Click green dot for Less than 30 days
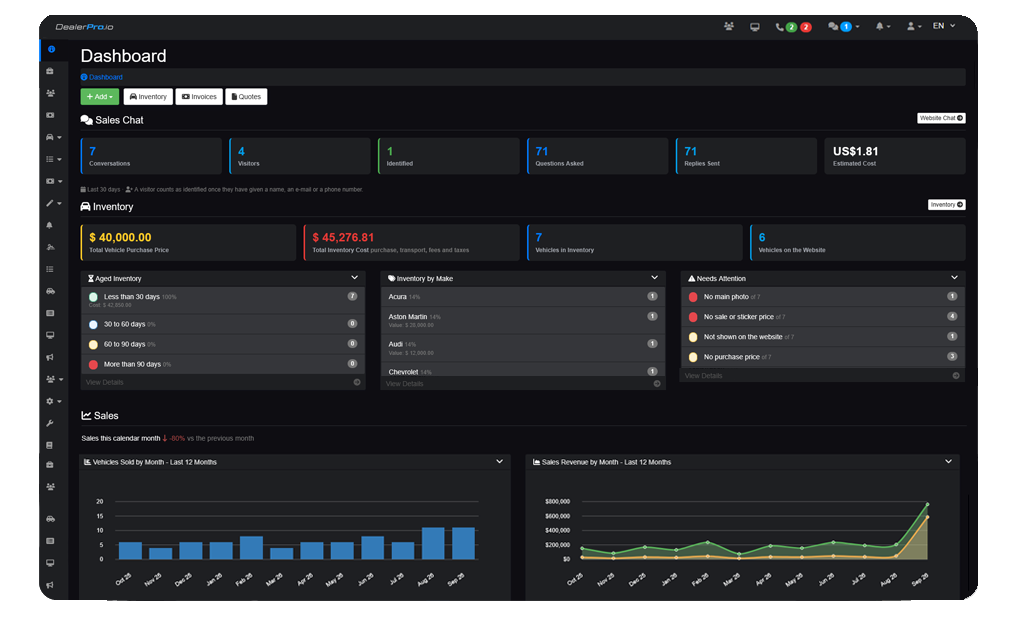Screen dimensions: 1016x635 [x=93, y=297]
